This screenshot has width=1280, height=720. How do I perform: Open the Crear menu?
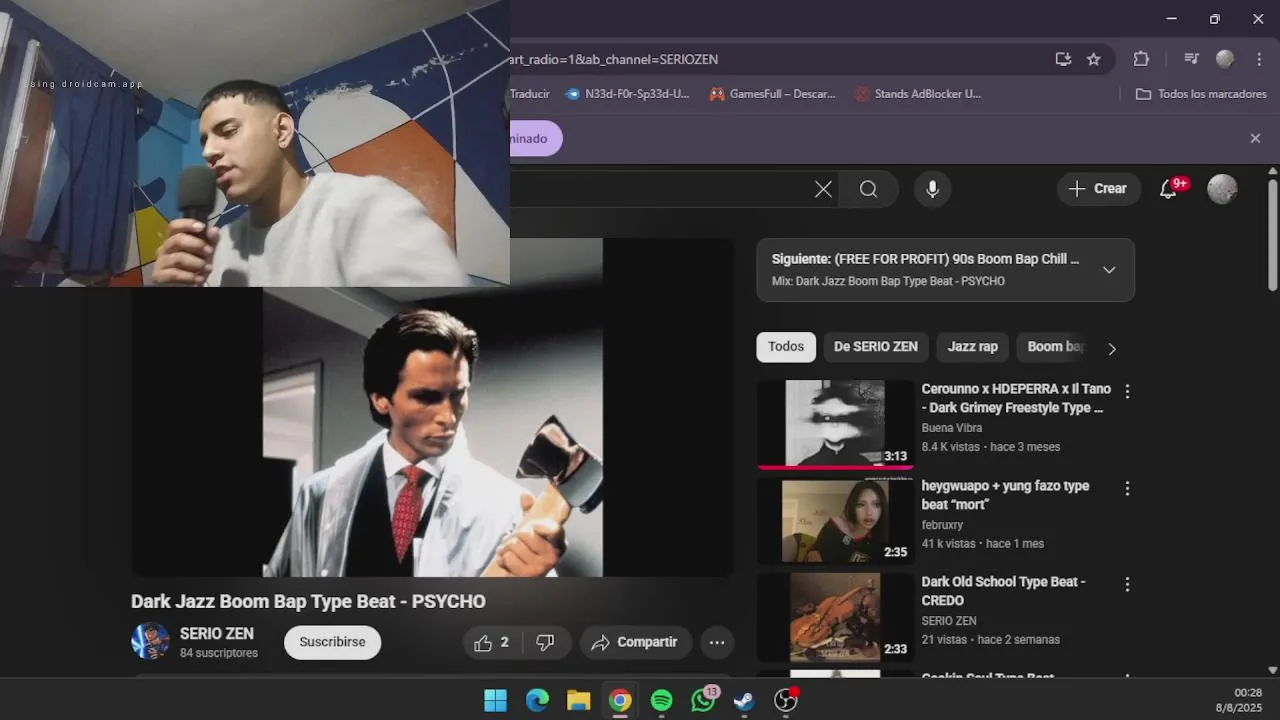click(x=1098, y=189)
